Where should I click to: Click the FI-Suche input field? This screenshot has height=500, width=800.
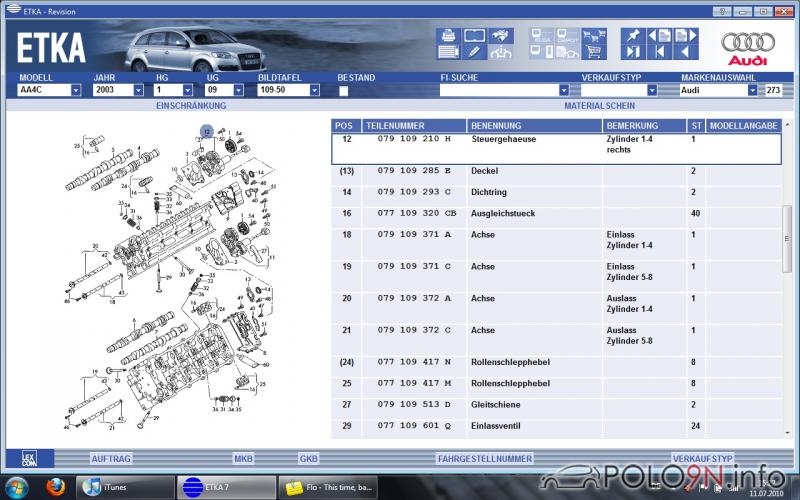(x=499, y=90)
